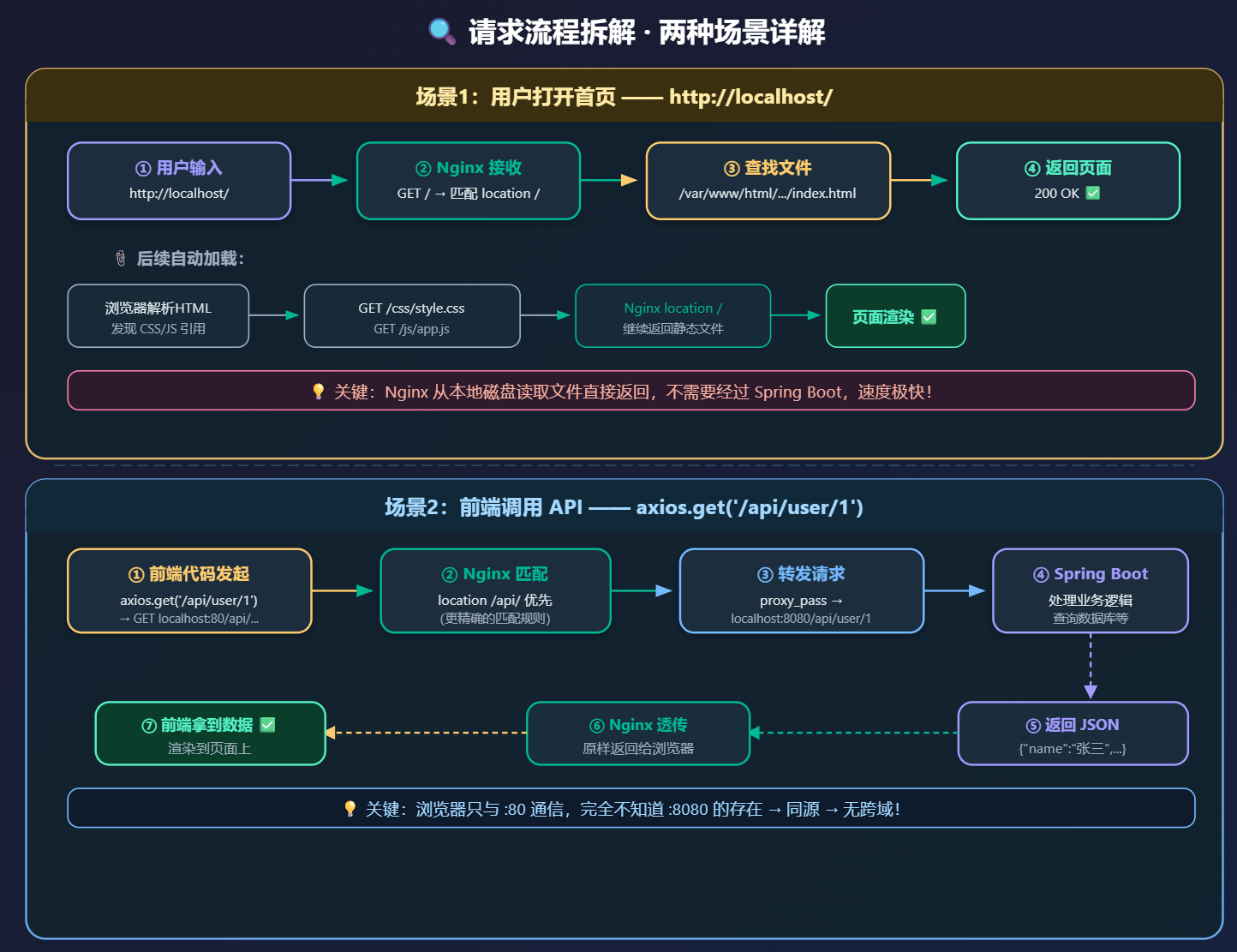Click the ③ 查找文件 heading
The image size is (1237, 952).
pos(768,168)
